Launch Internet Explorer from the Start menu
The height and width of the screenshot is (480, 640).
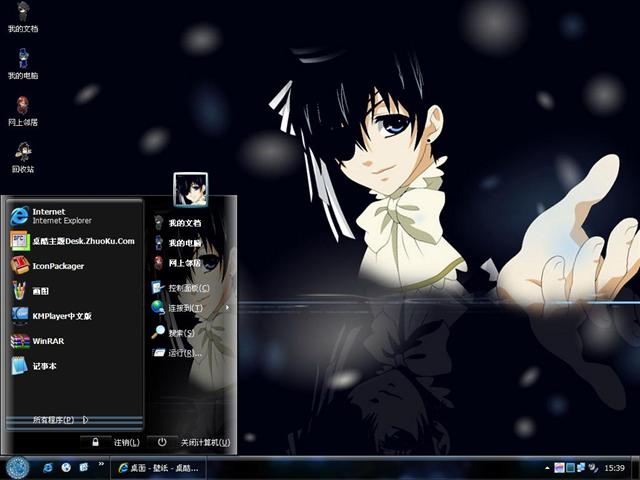coord(48,215)
